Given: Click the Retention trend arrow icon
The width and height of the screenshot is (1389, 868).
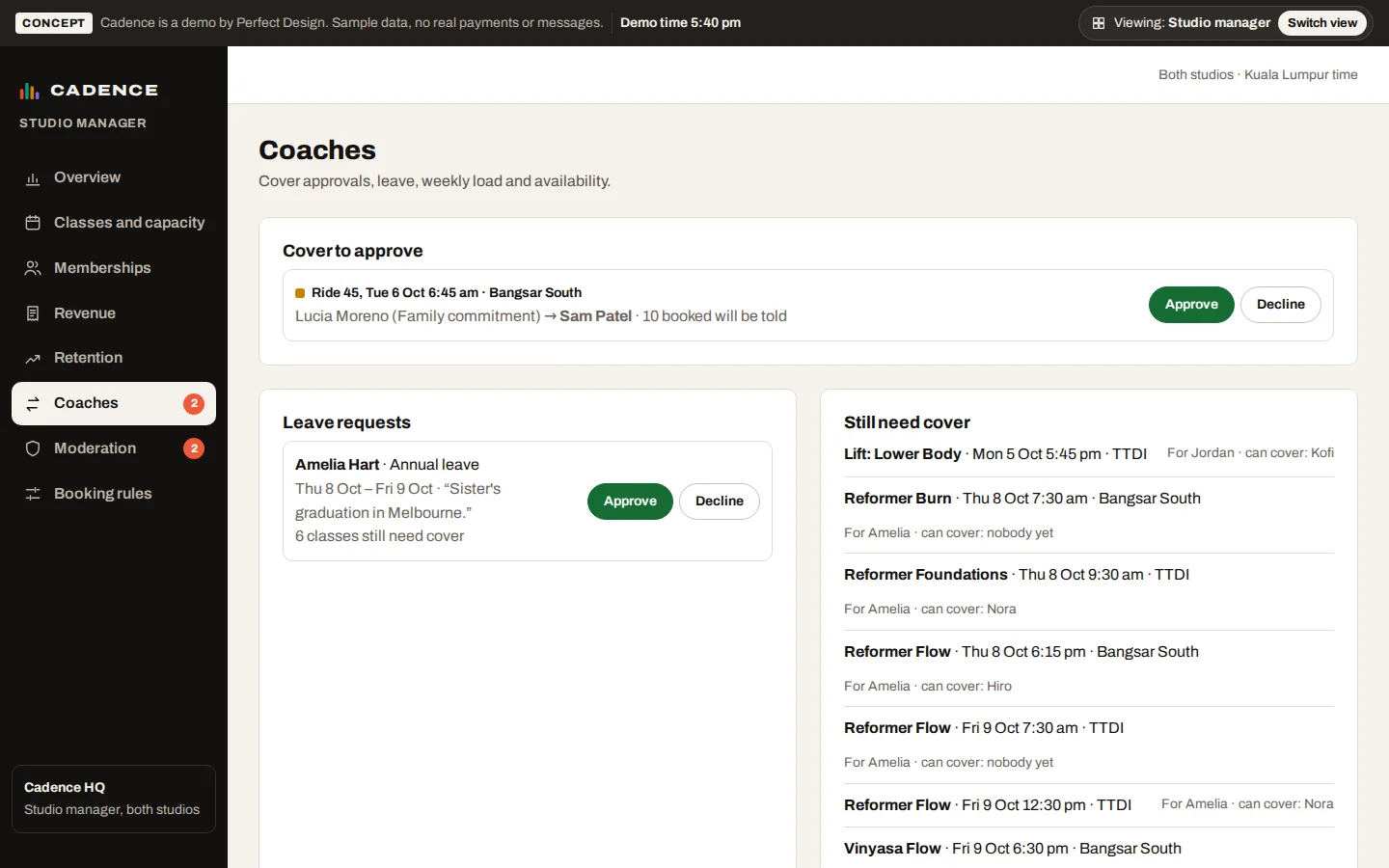Looking at the screenshot, I should [33, 358].
